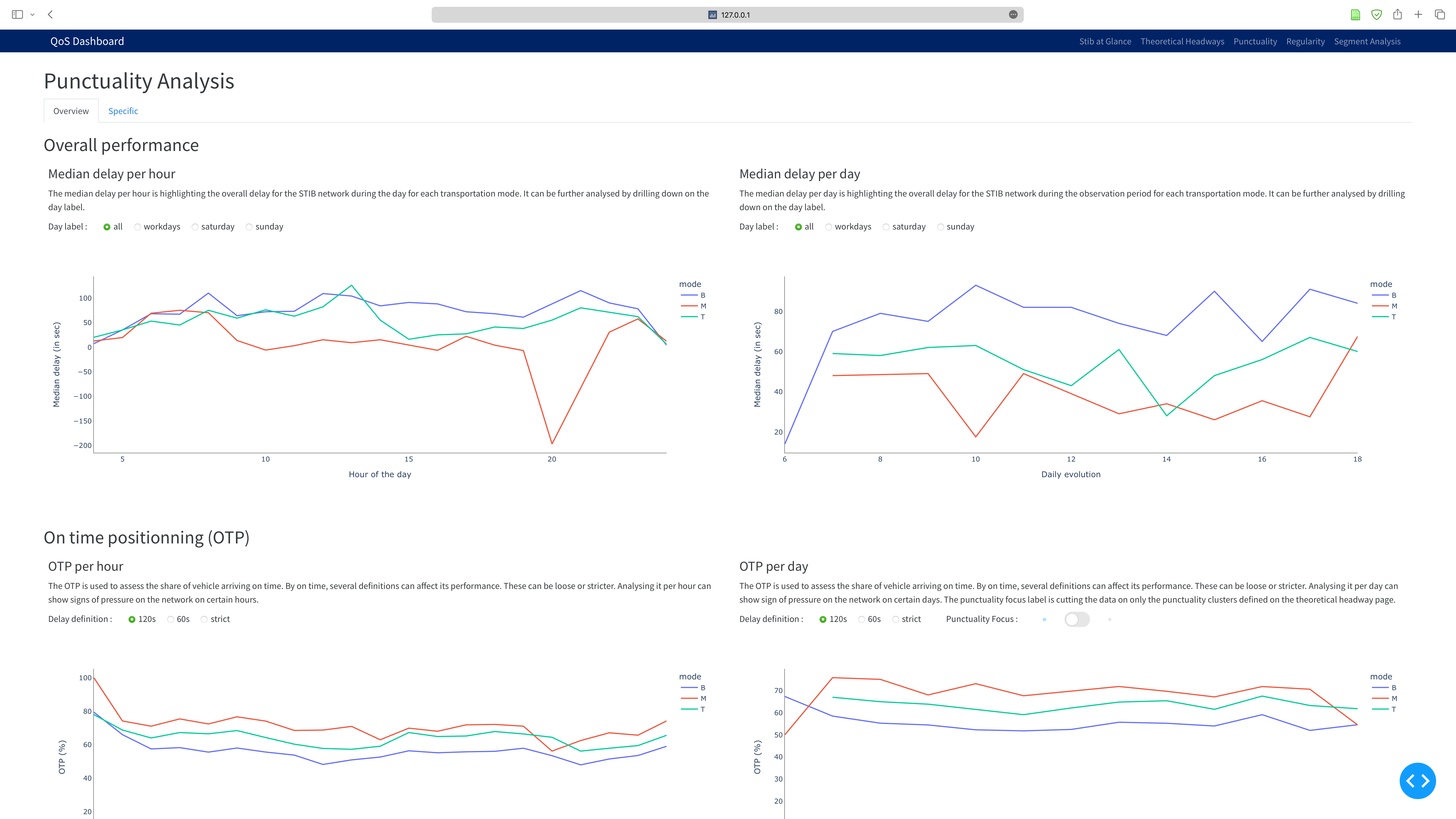
Task: Click the 'On time positionning (OTP)' heading
Action: (x=147, y=537)
